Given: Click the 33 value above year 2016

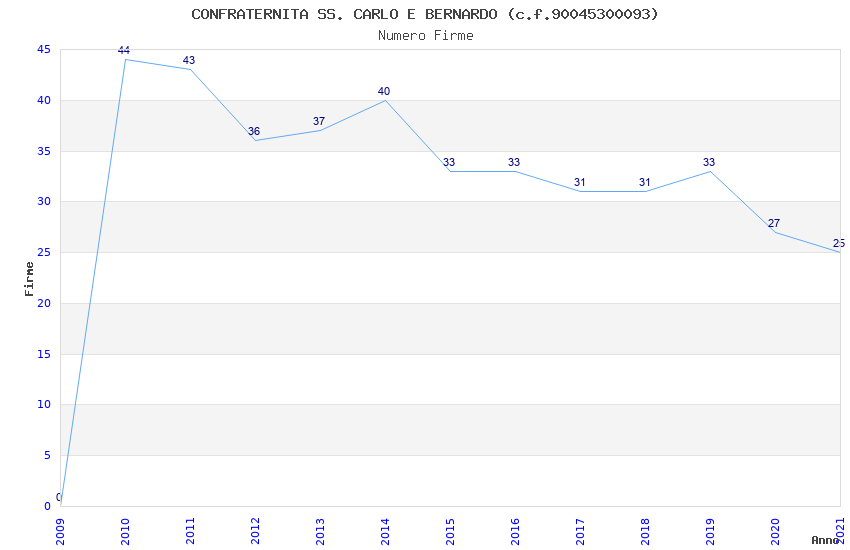Looking at the screenshot, I should pos(514,162).
